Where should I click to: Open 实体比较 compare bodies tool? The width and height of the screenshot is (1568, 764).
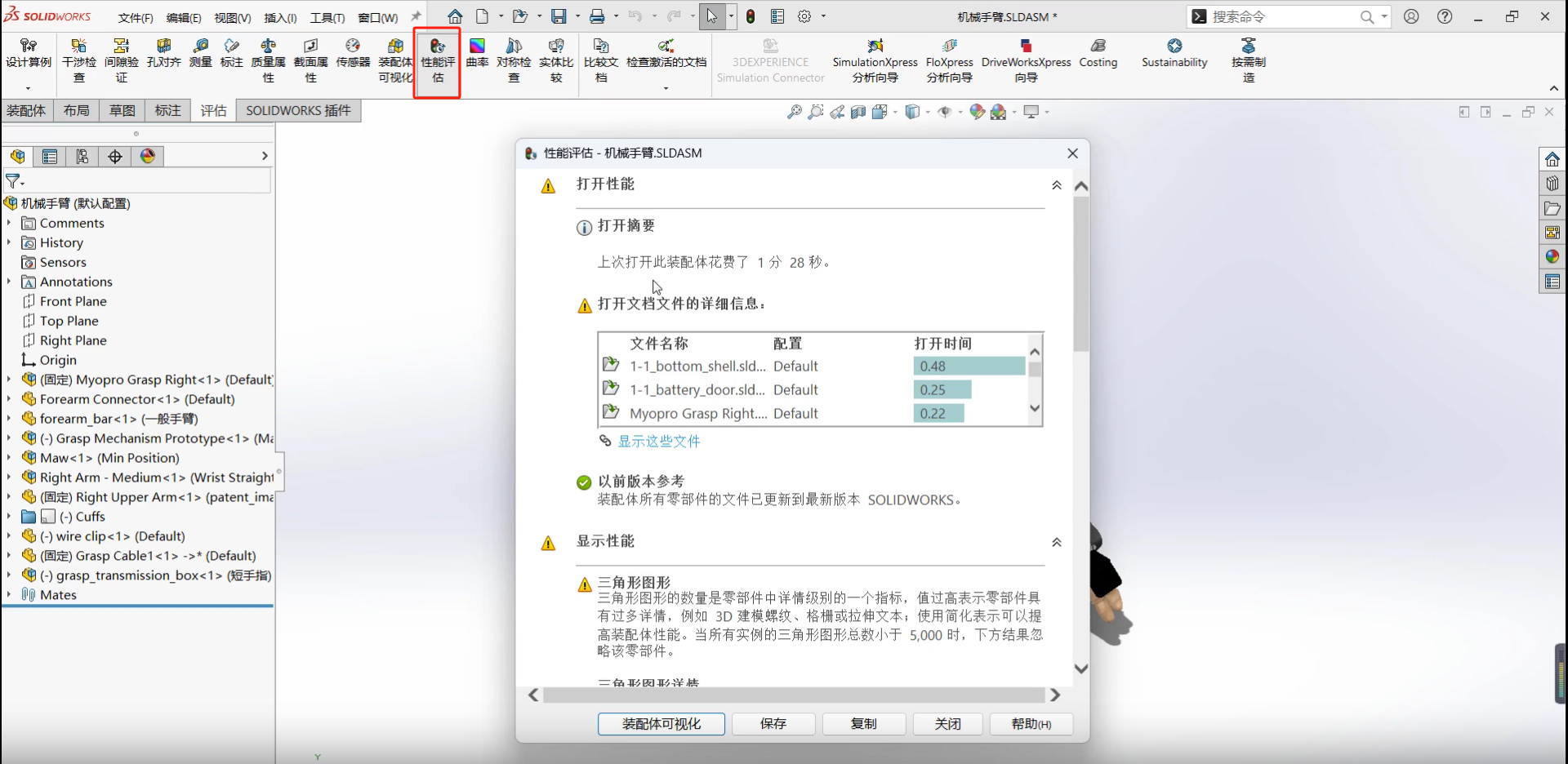pos(556,60)
